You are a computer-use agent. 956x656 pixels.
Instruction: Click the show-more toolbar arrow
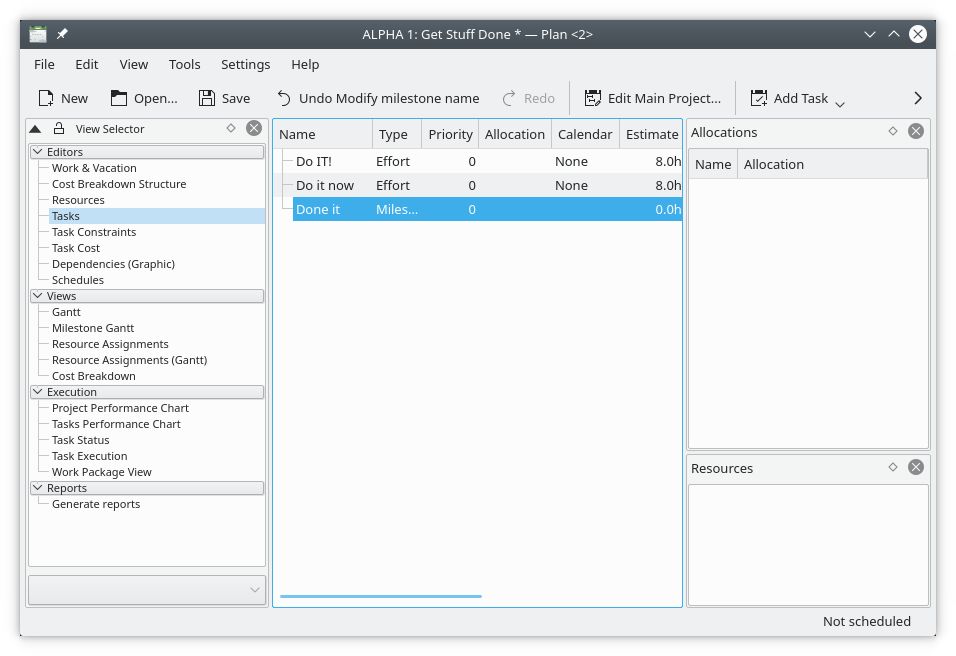tap(916, 97)
